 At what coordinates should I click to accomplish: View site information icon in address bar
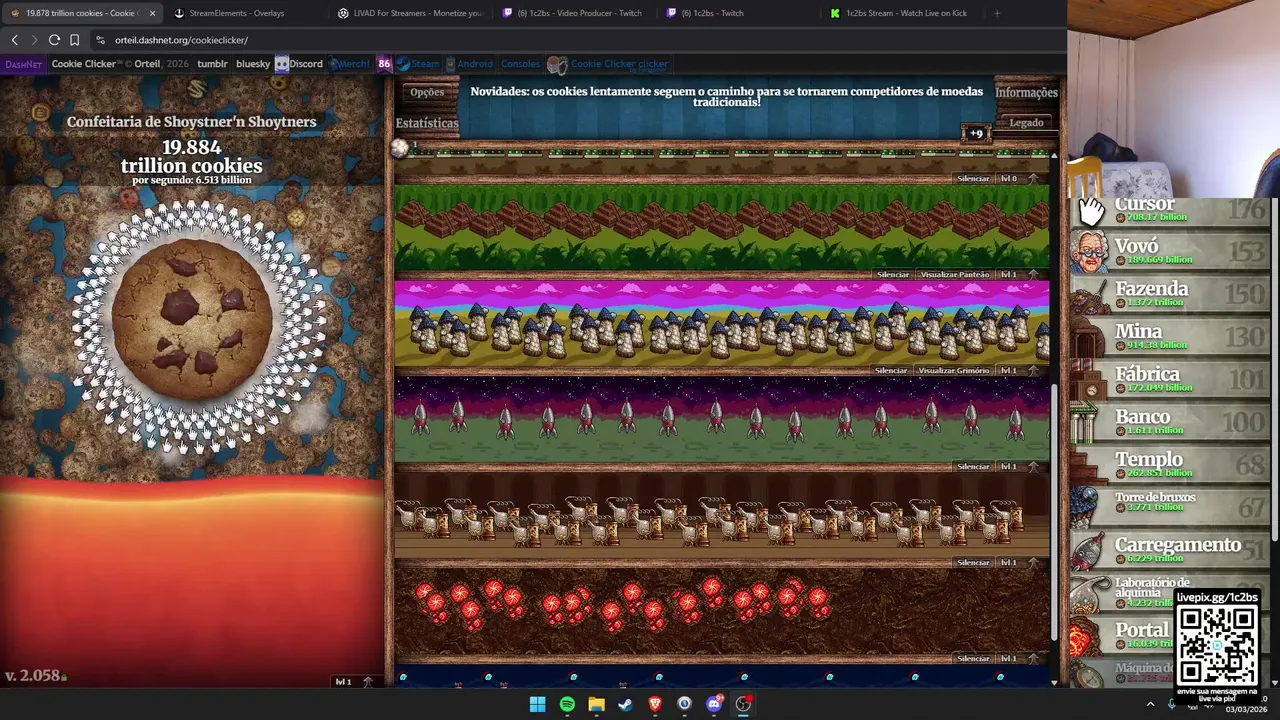100,40
